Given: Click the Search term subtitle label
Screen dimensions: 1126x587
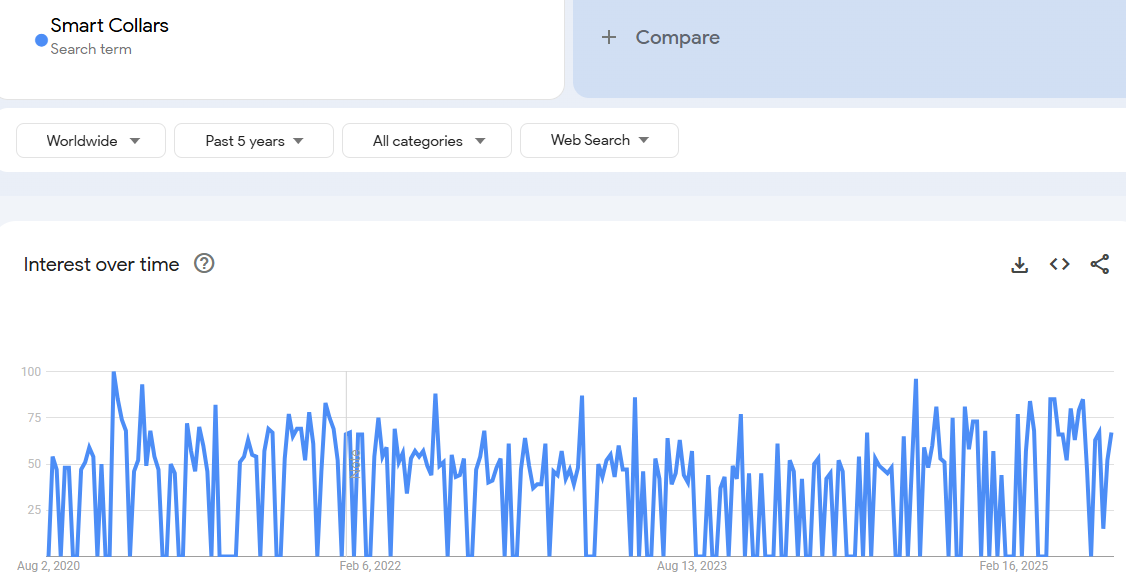Looking at the screenshot, I should tap(91, 49).
